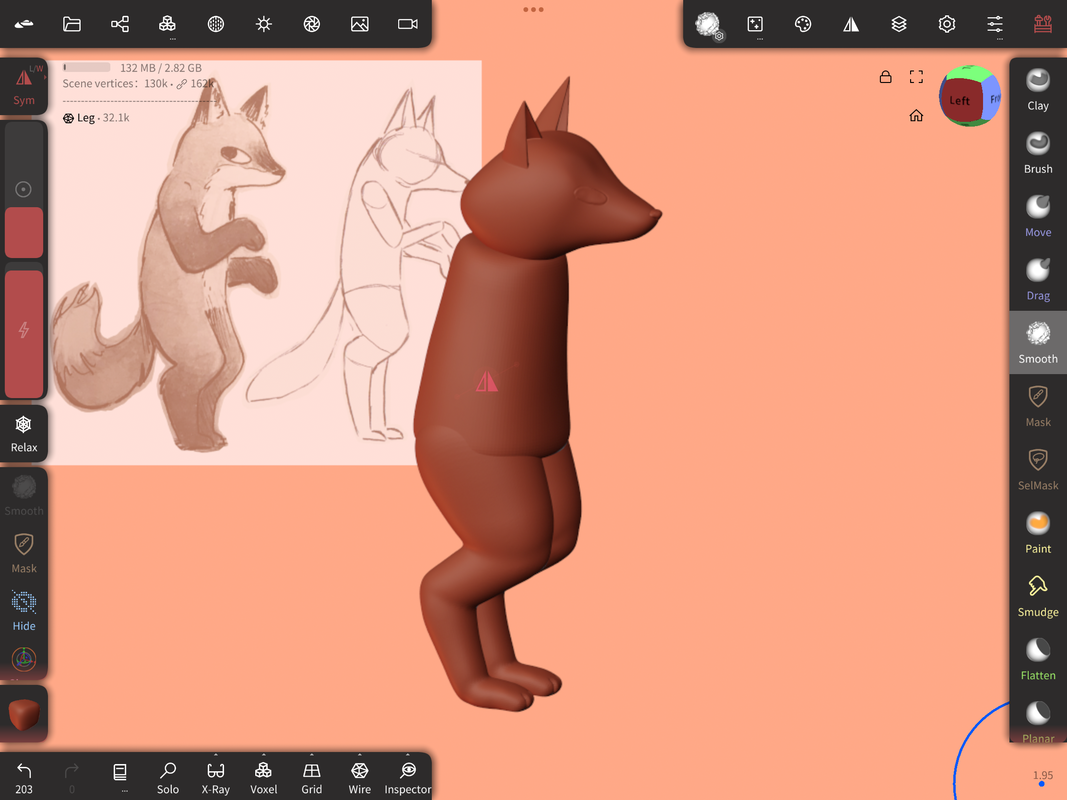Select the Smudge tool
The image size is (1067, 800).
click(x=1038, y=595)
